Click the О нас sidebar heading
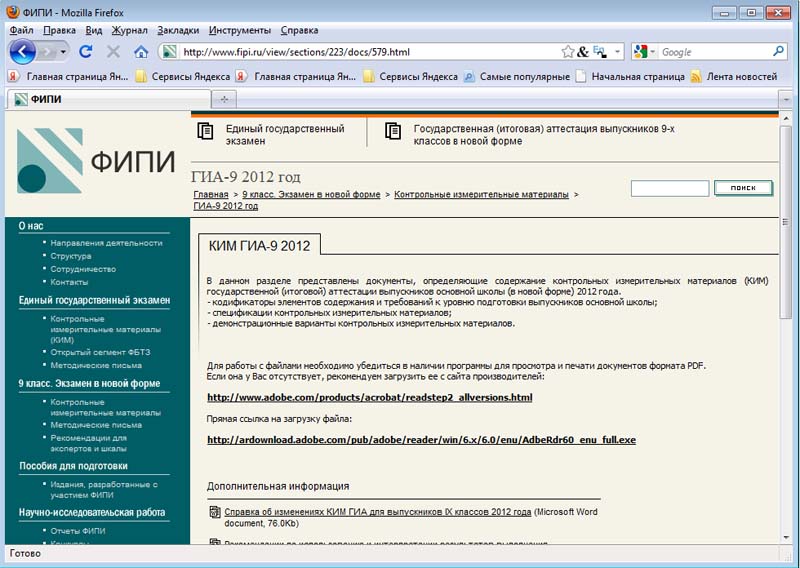Screen dimensions: 800x568 click(x=31, y=226)
